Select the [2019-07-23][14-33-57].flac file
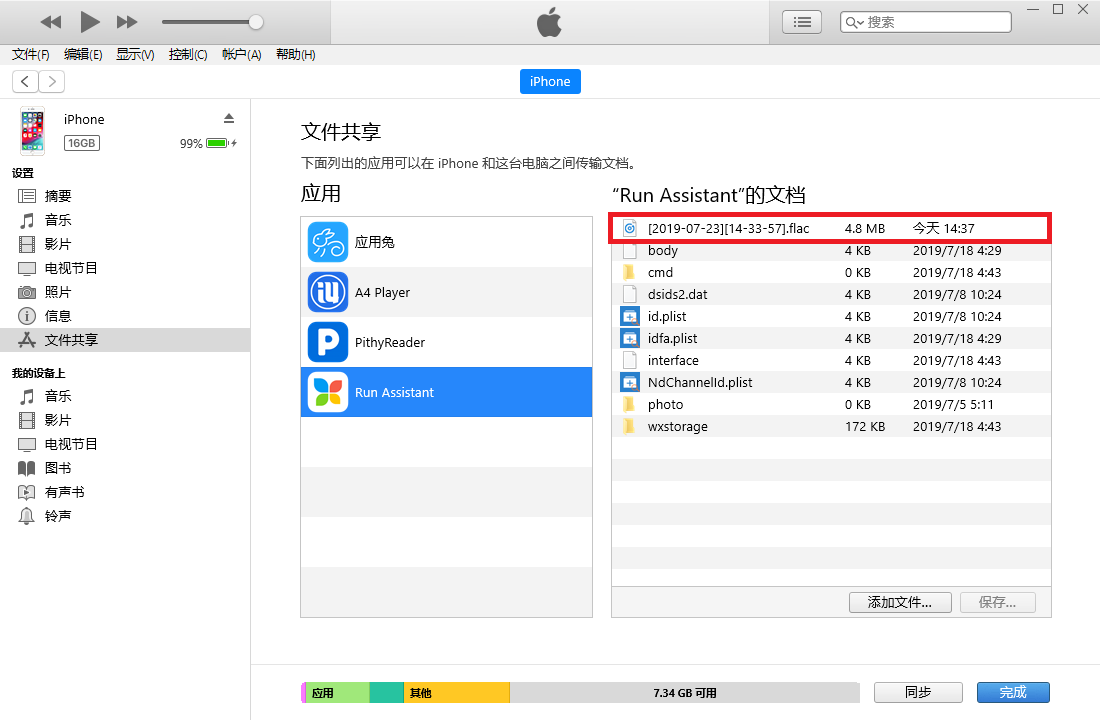 (831, 228)
